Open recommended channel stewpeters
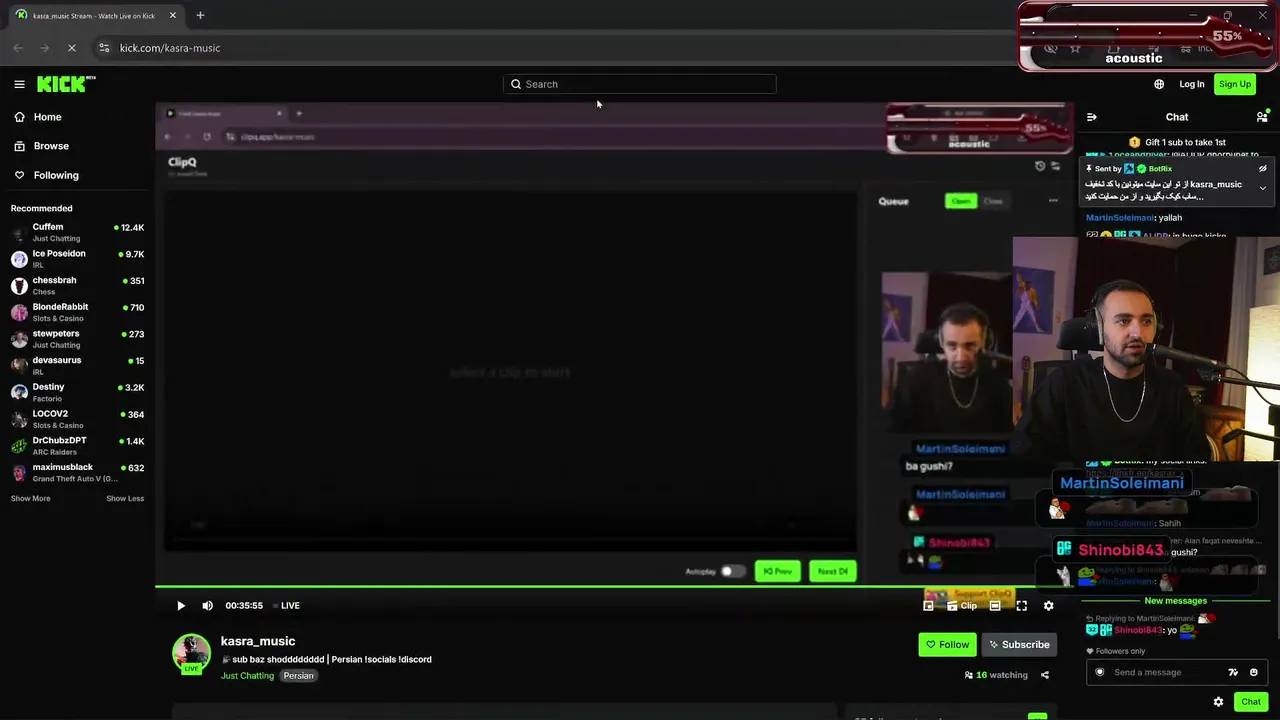 click(x=77, y=339)
